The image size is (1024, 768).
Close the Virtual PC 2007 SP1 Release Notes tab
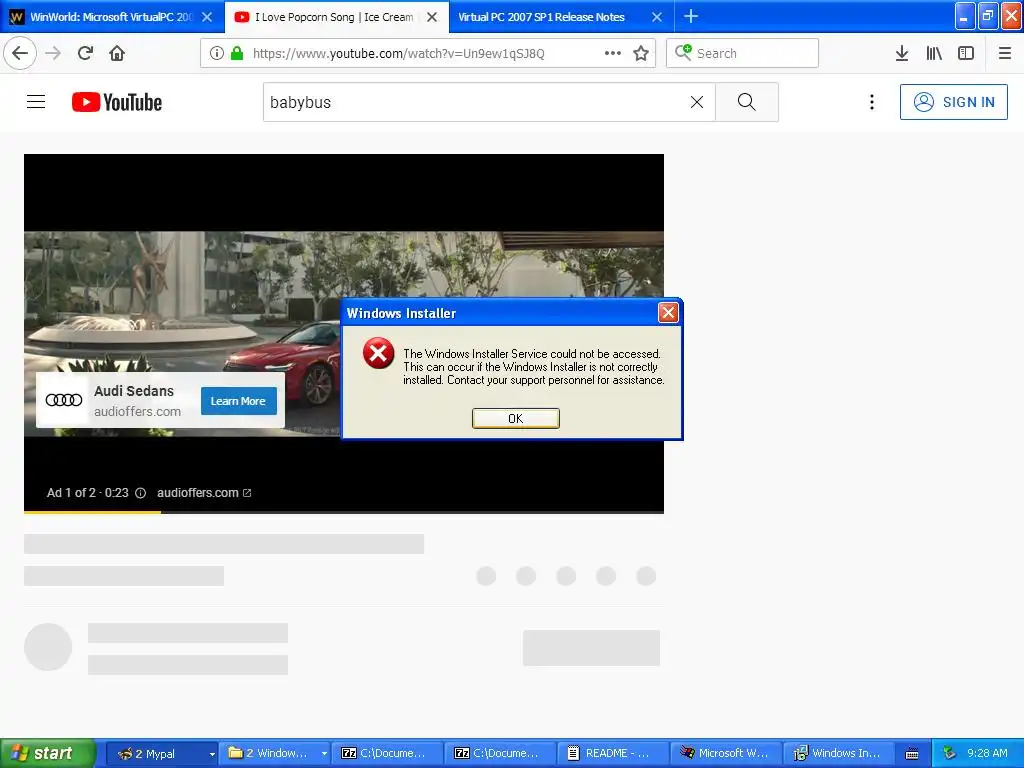tap(657, 17)
